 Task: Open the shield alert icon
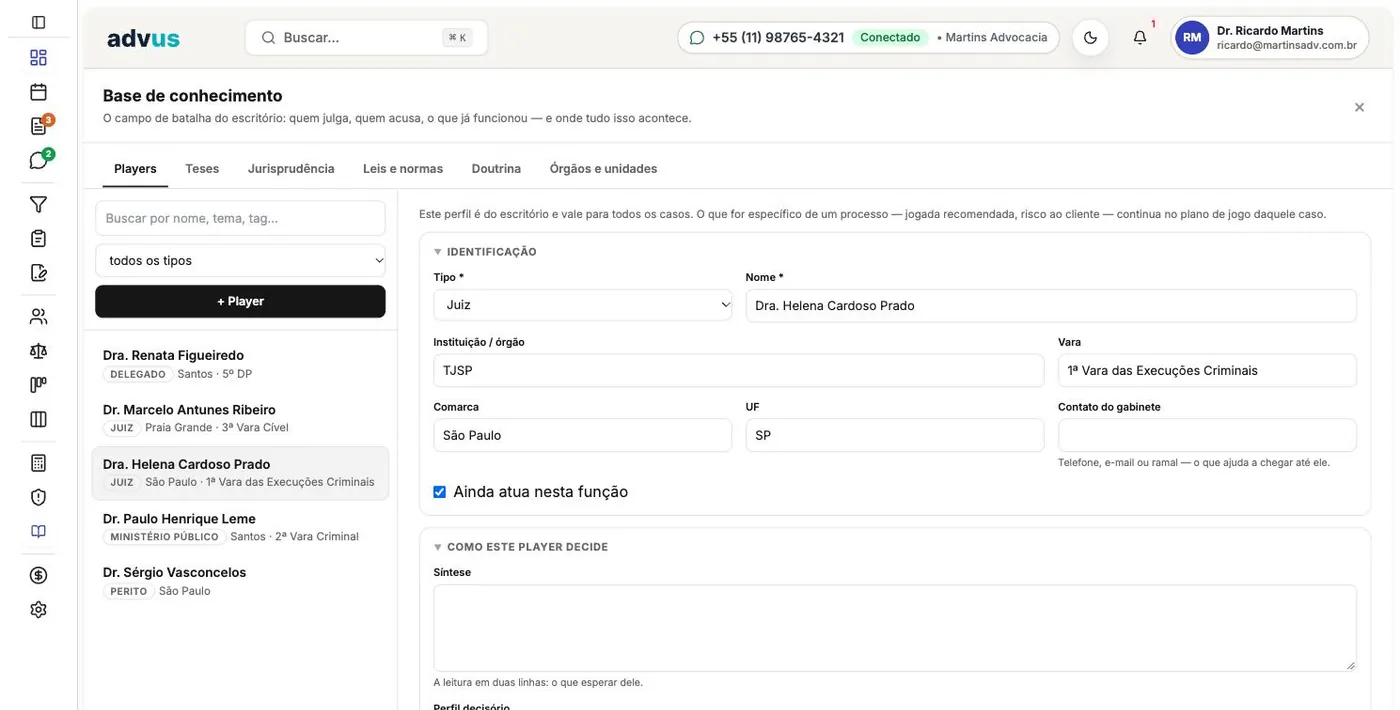click(38, 497)
